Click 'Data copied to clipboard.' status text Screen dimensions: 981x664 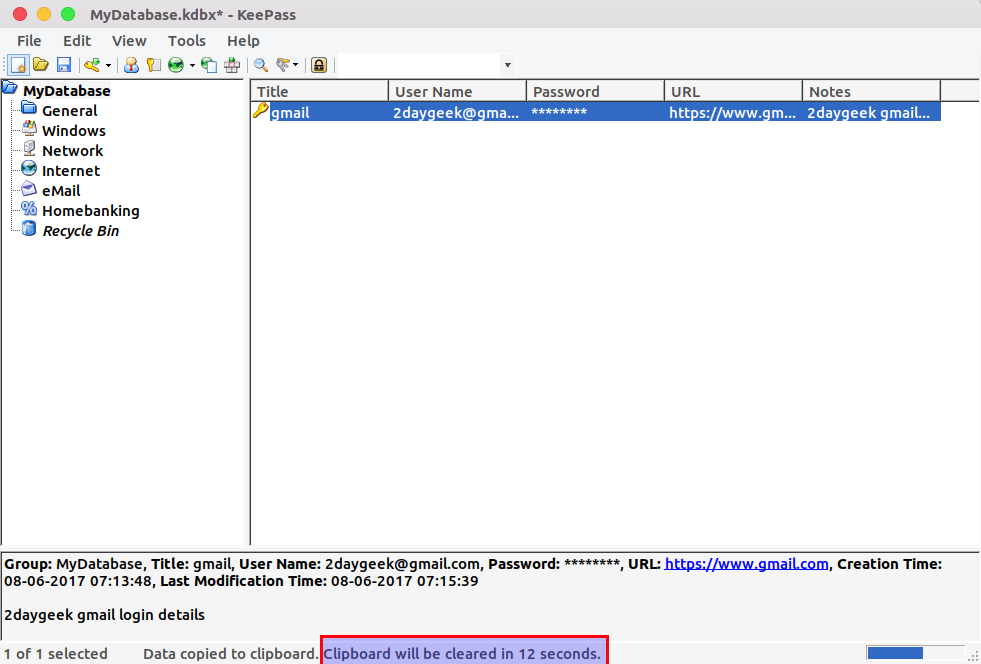tap(231, 654)
